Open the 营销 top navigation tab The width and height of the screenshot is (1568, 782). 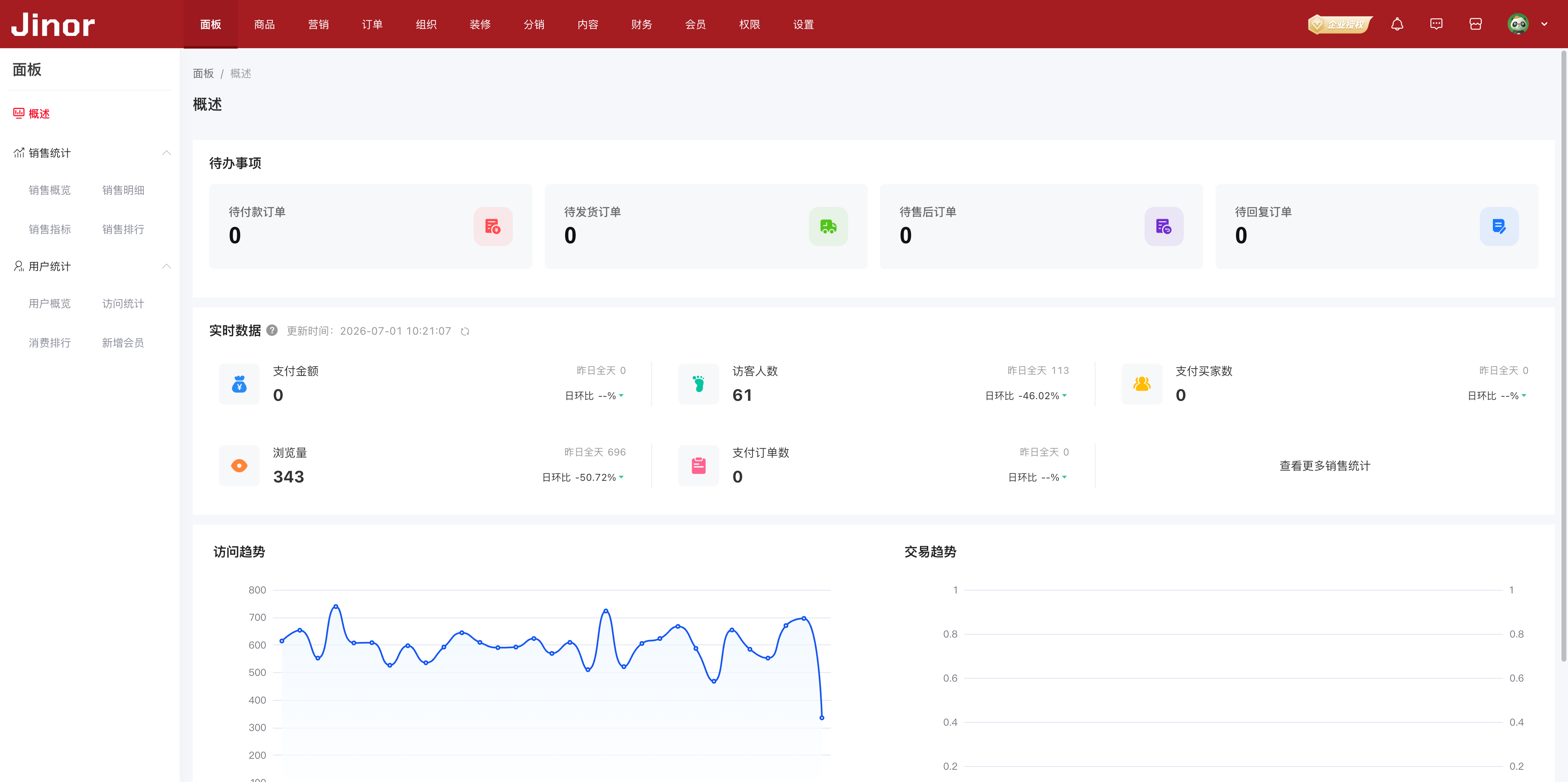(x=318, y=24)
